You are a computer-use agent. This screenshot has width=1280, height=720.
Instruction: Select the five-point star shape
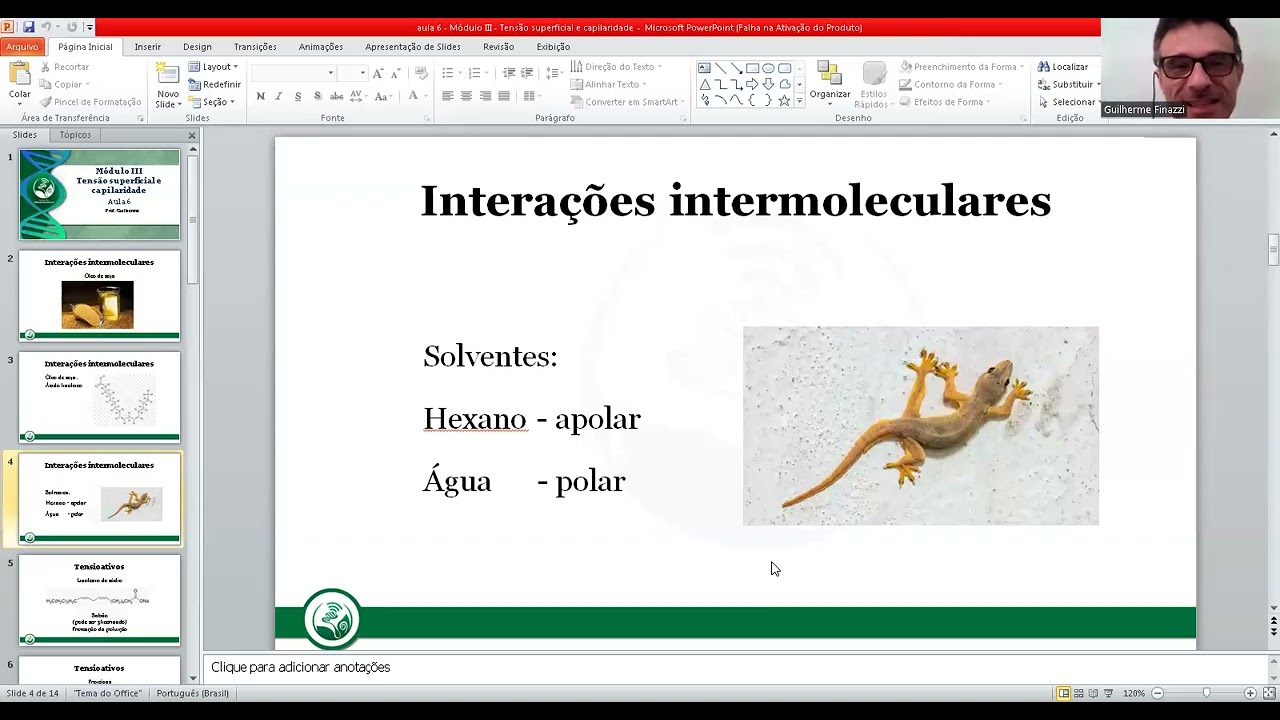click(784, 100)
